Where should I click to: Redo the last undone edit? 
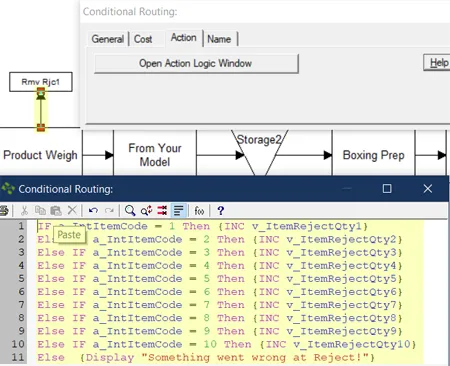[x=109, y=211]
